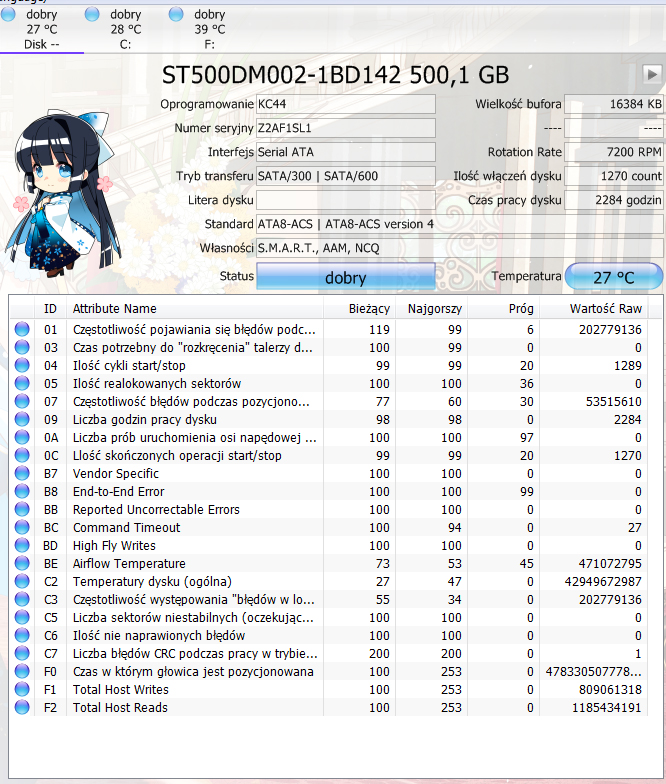The width and height of the screenshot is (666, 784).
Task: Click the status icon of attribute 04
Action: click(x=22, y=365)
